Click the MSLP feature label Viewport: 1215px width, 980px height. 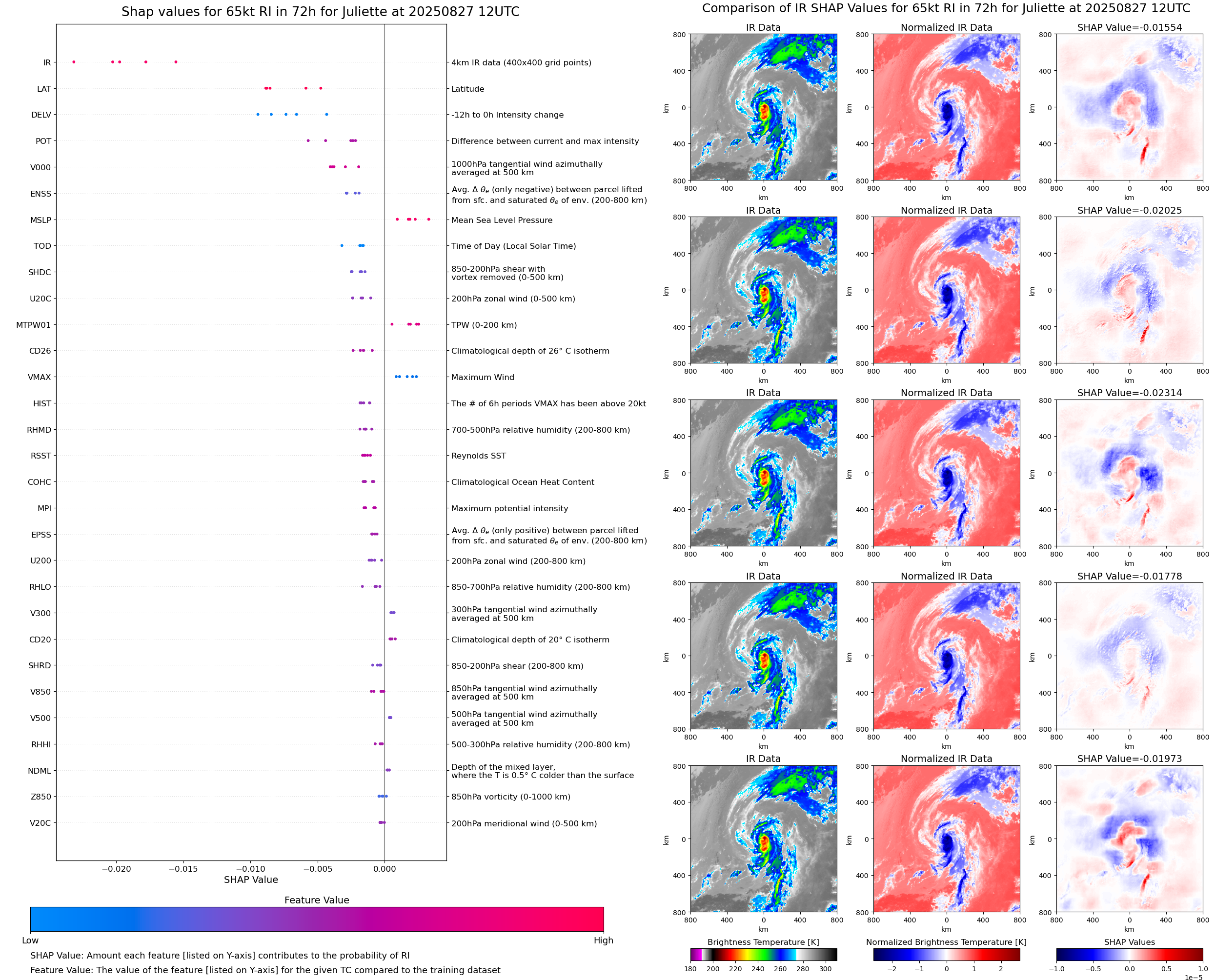pos(40,220)
